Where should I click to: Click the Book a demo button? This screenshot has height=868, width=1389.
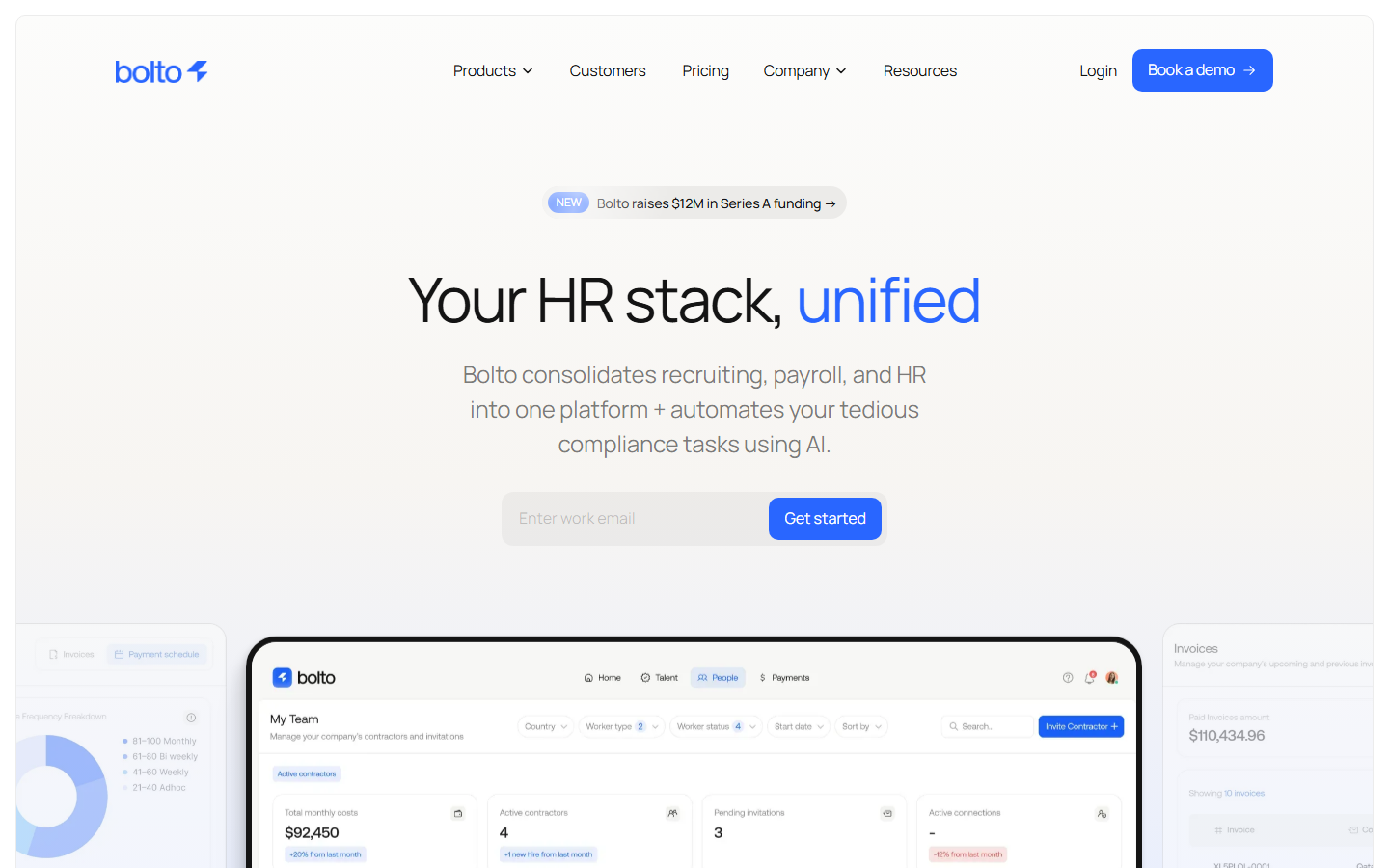(x=1203, y=70)
